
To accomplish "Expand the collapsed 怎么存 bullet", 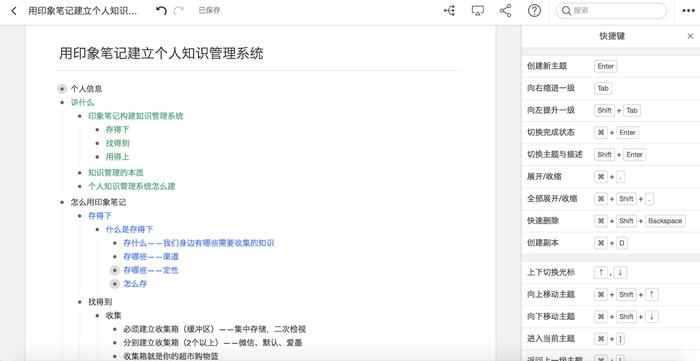I will pos(115,284).
